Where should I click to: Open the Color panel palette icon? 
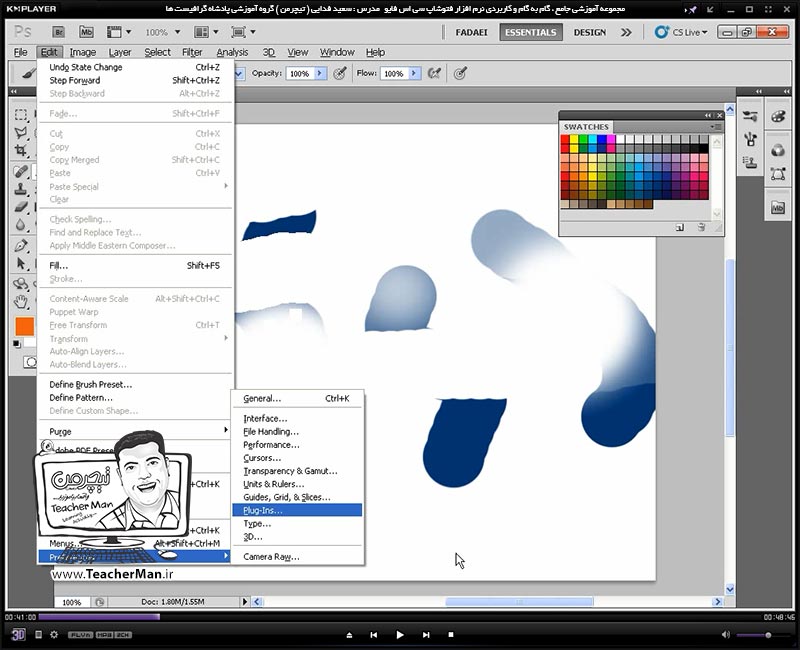(x=778, y=116)
